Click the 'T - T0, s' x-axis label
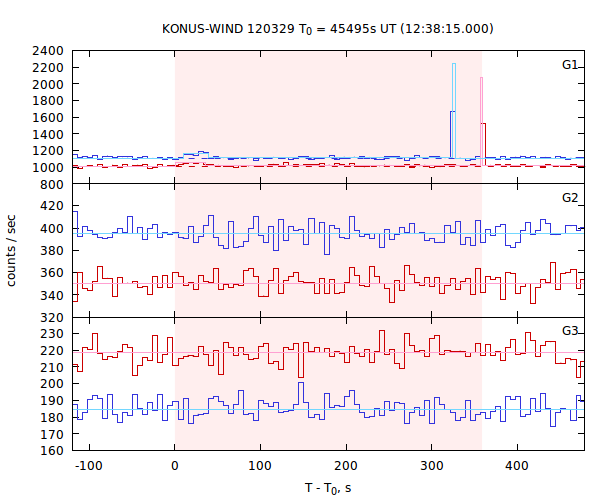This screenshot has width=600, height=500. click(328, 489)
